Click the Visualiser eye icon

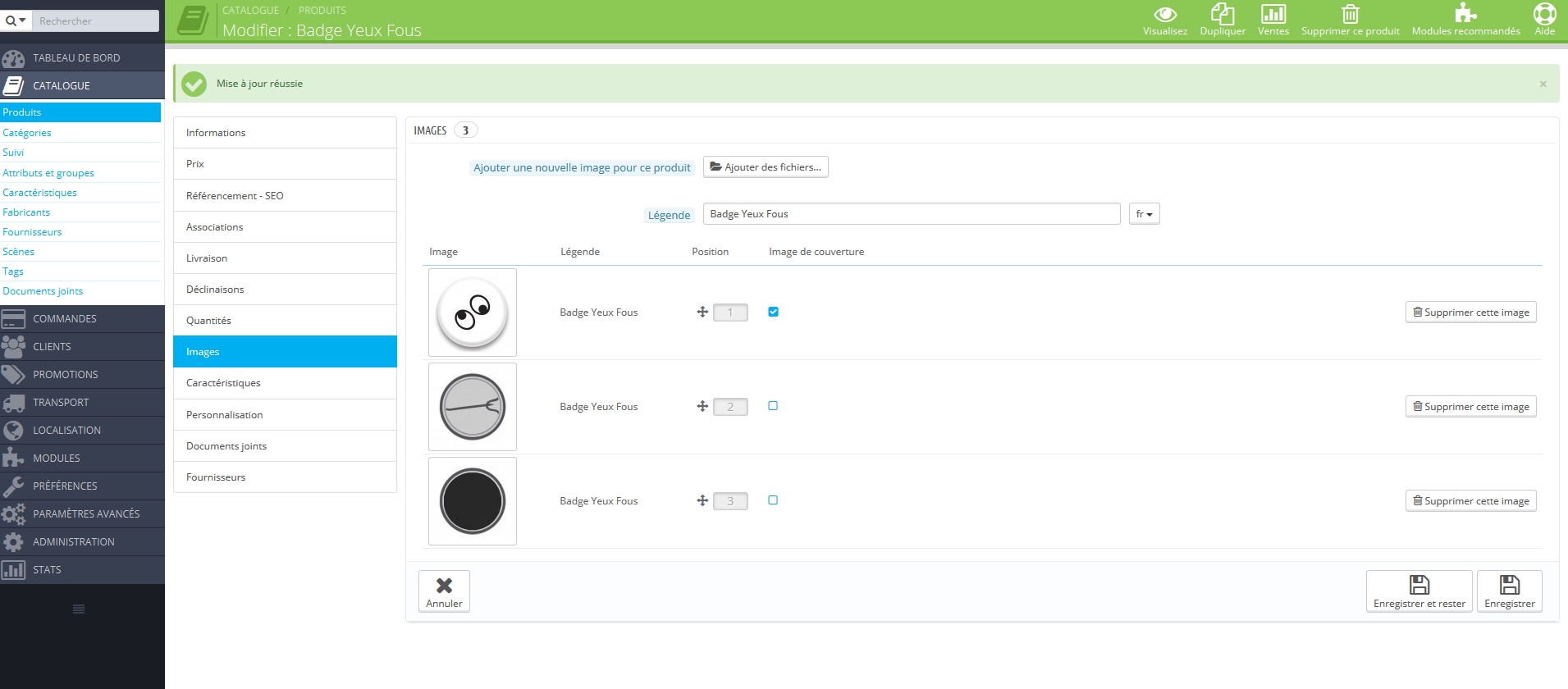(1165, 14)
